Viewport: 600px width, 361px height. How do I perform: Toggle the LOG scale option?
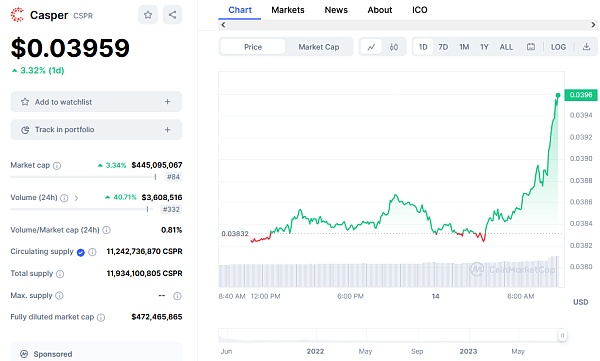558,47
